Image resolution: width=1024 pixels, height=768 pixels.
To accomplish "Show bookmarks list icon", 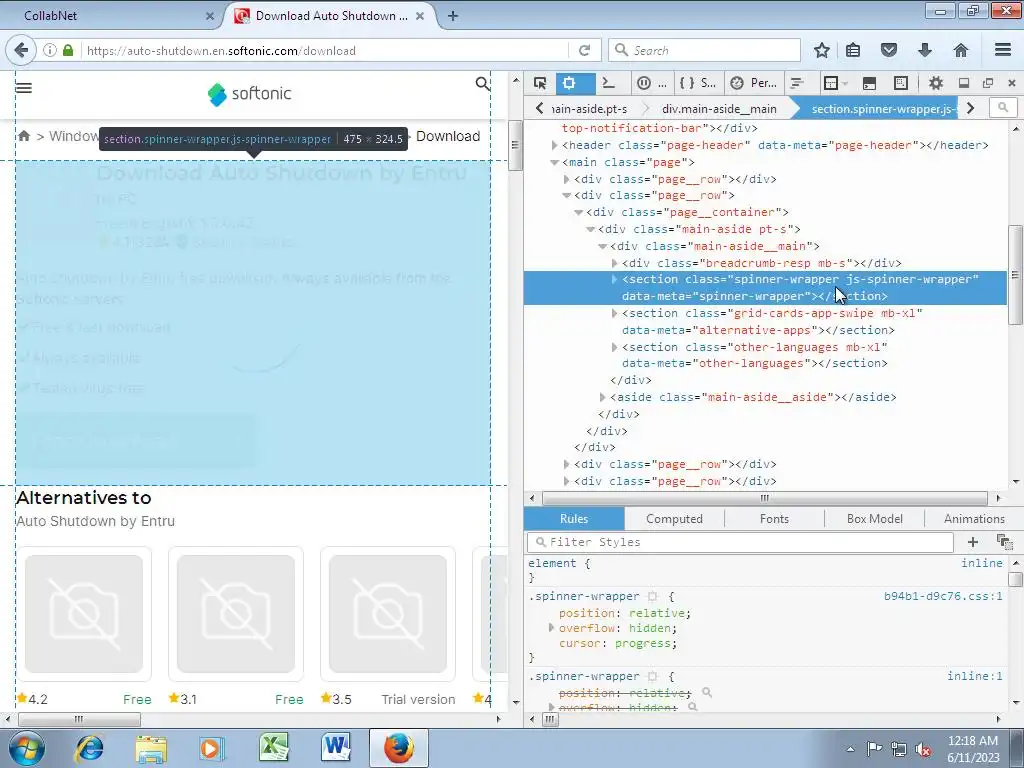I will point(853,50).
